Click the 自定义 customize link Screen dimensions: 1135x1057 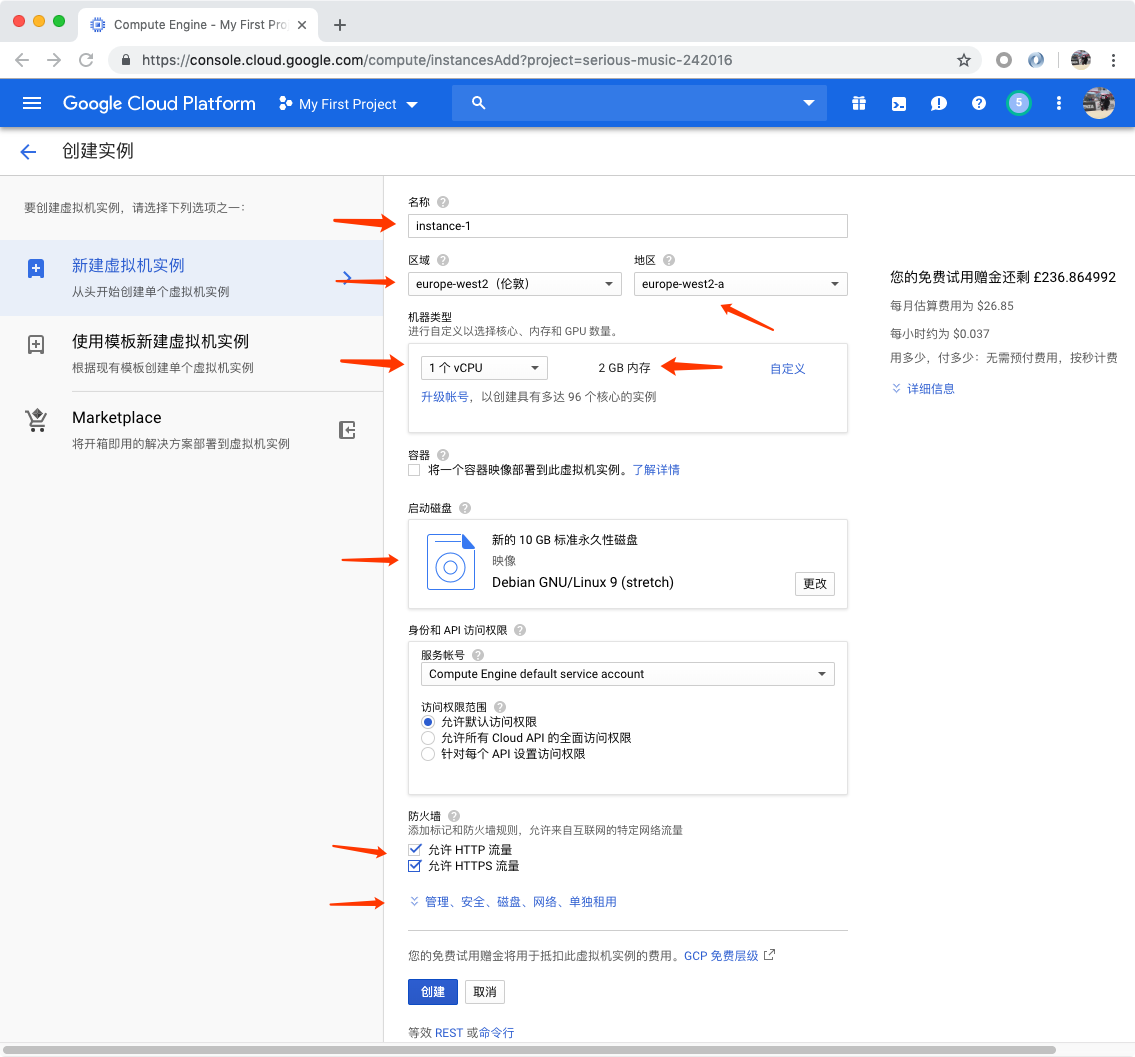(x=788, y=369)
